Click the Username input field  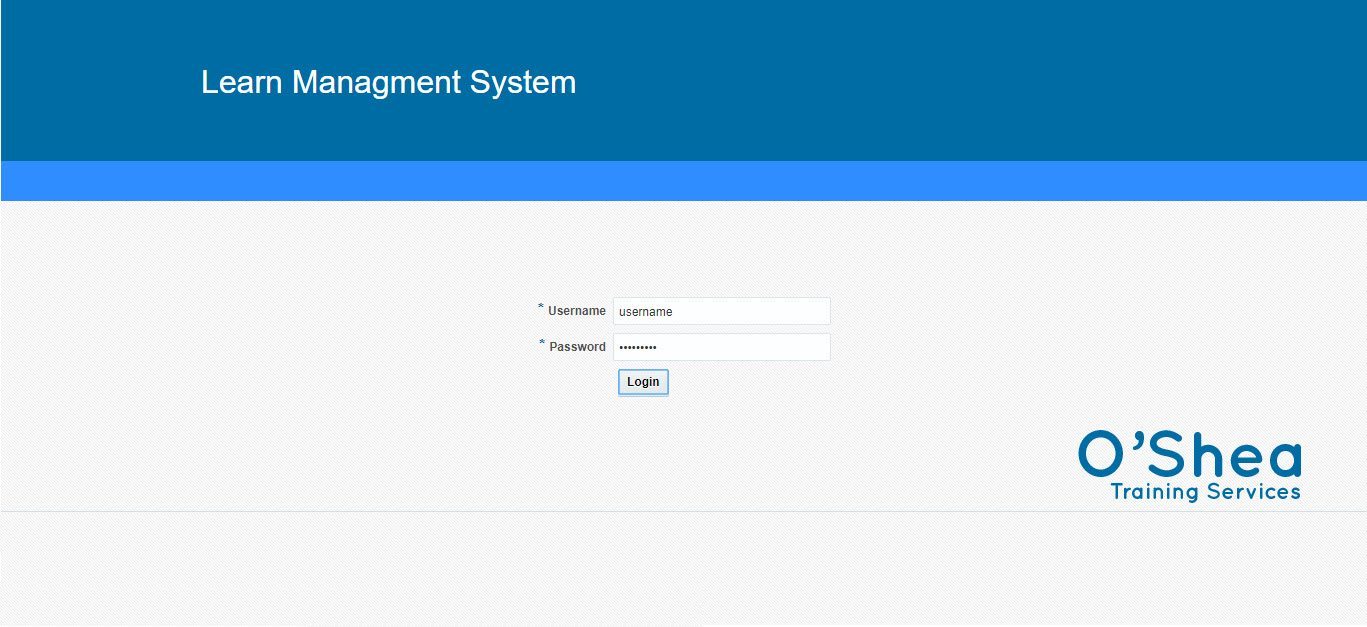(x=721, y=311)
